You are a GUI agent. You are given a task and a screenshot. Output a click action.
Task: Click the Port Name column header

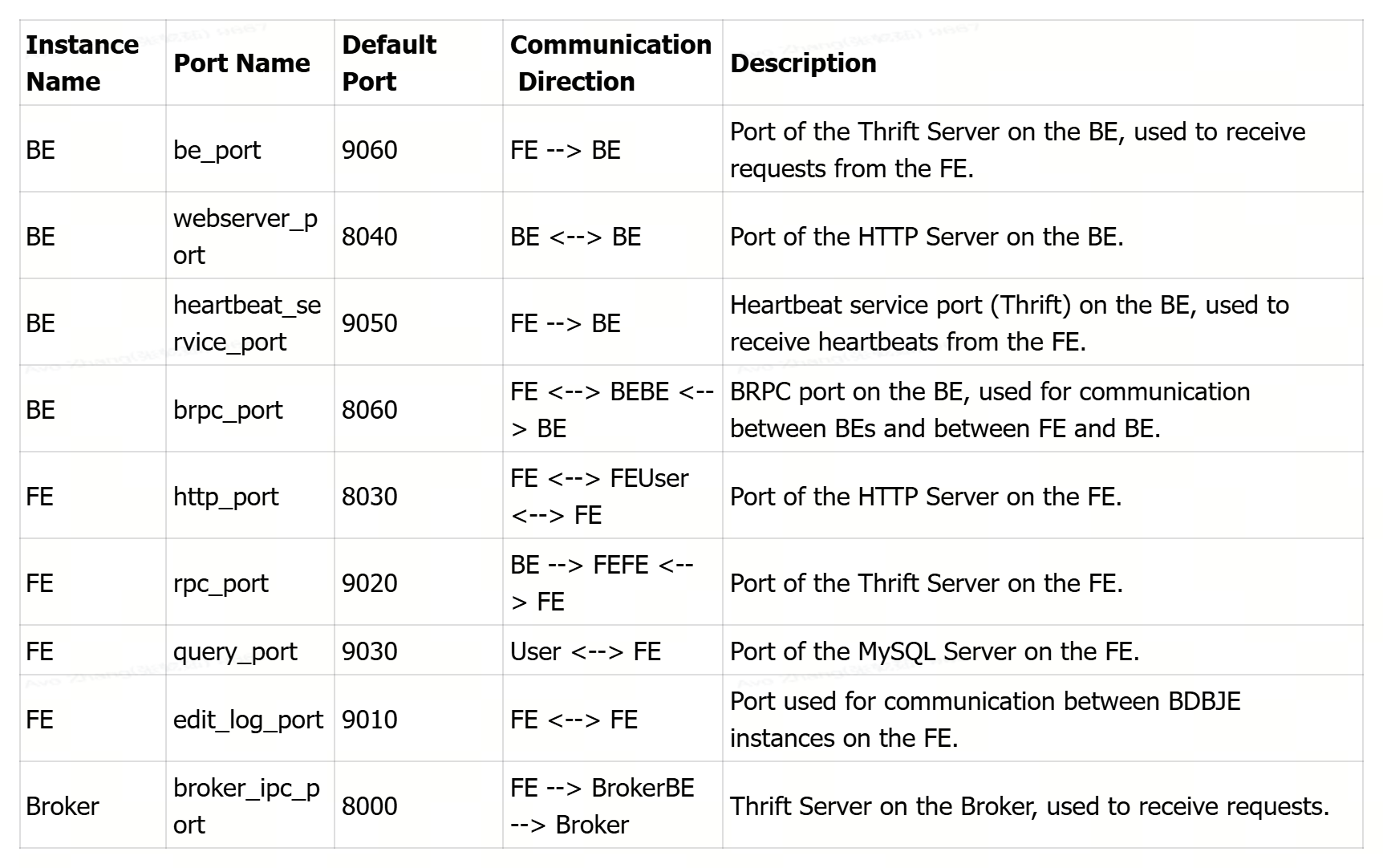point(241,63)
